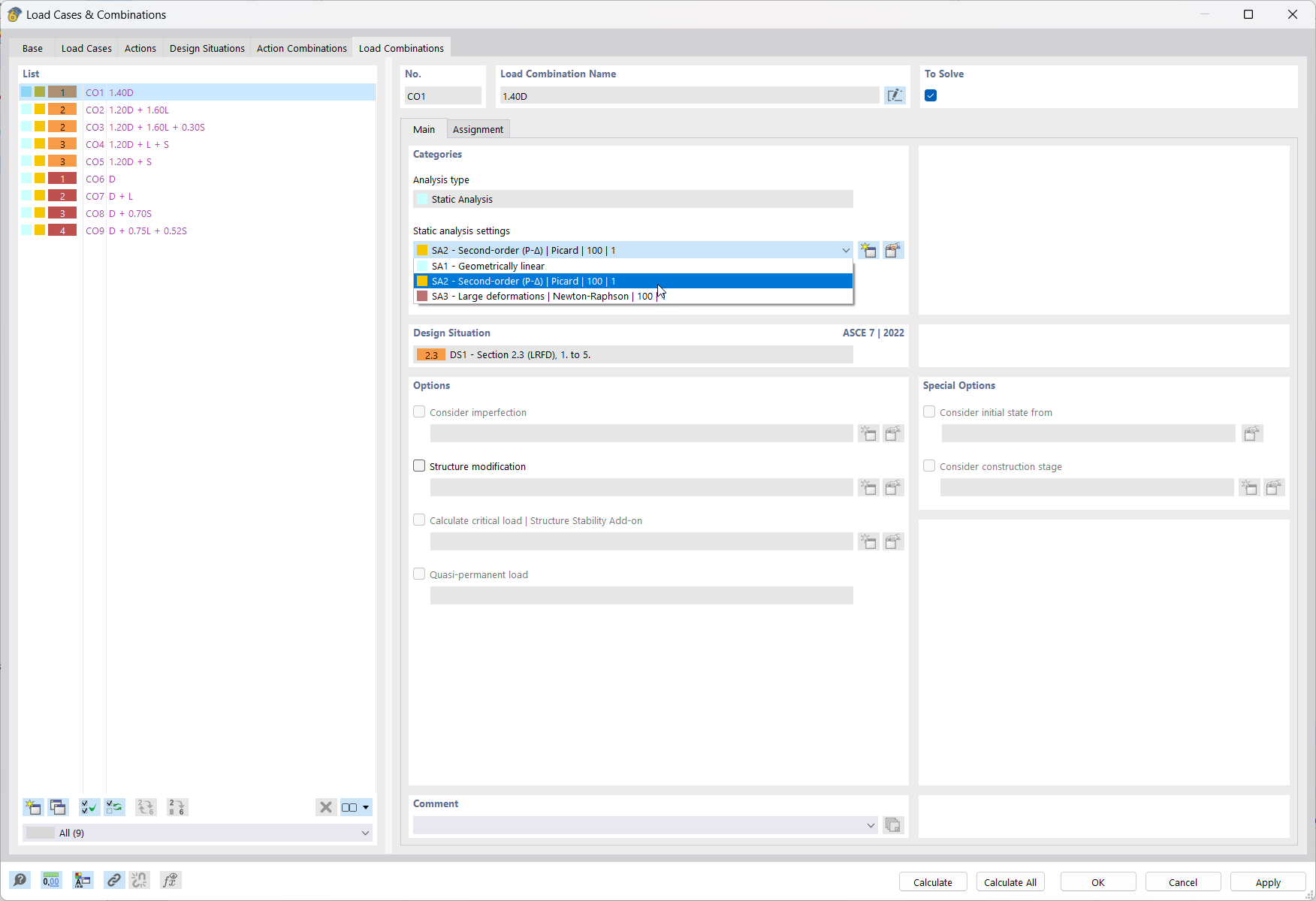Collapse the Static analysis settings dropdown arrow
Screen dimensions: 1316x901
tap(846, 250)
